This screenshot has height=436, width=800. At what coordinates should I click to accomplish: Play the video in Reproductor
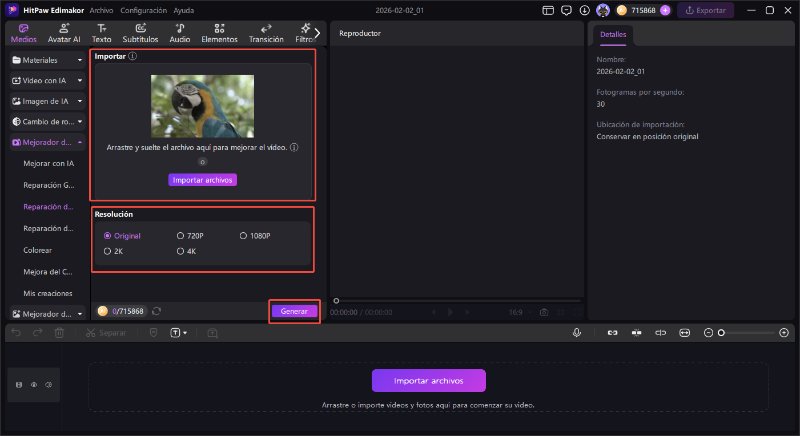tap(450, 312)
